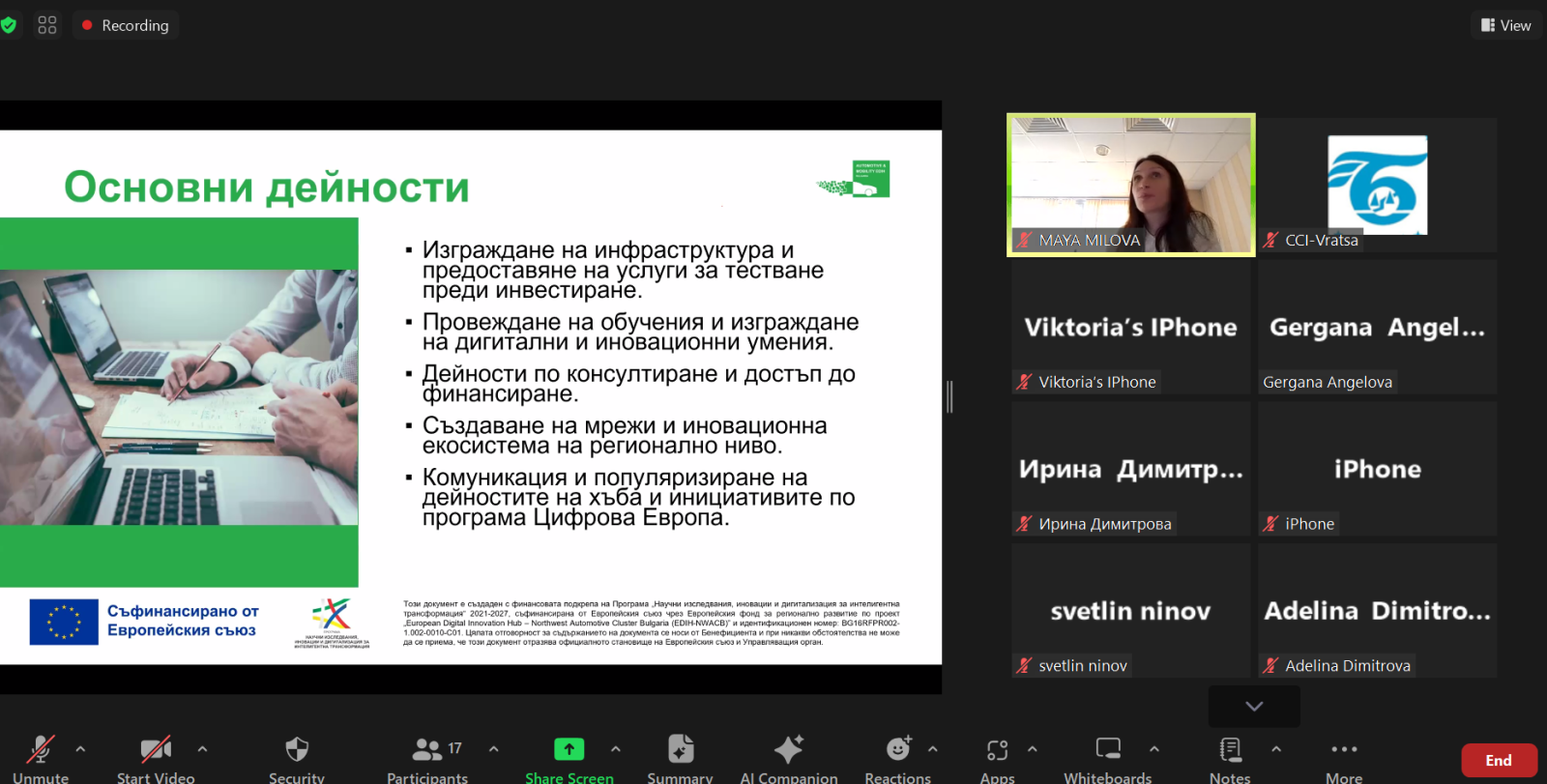
Task: Open the Participants panel
Action: point(427,750)
